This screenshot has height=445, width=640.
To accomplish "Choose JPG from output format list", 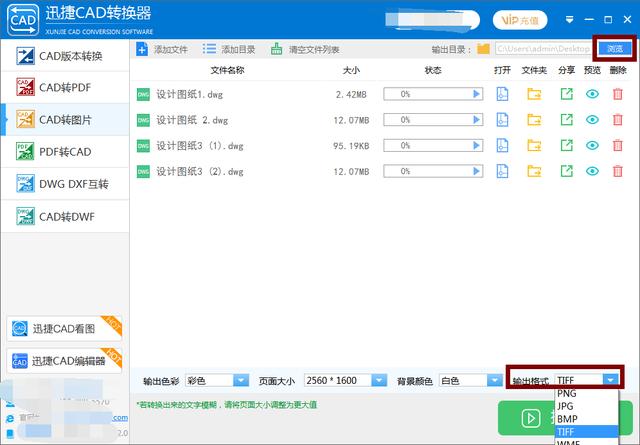I will pyautogui.click(x=587, y=406).
